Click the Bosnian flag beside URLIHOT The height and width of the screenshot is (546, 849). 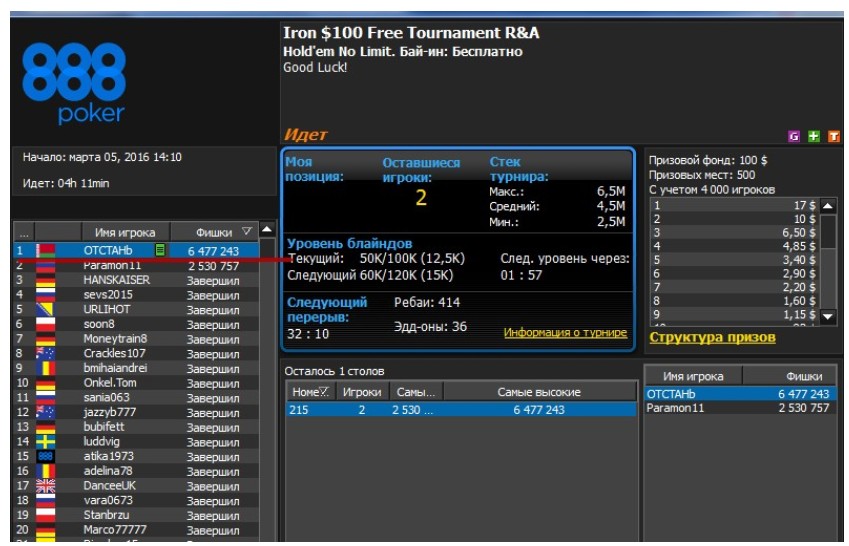click(45, 309)
